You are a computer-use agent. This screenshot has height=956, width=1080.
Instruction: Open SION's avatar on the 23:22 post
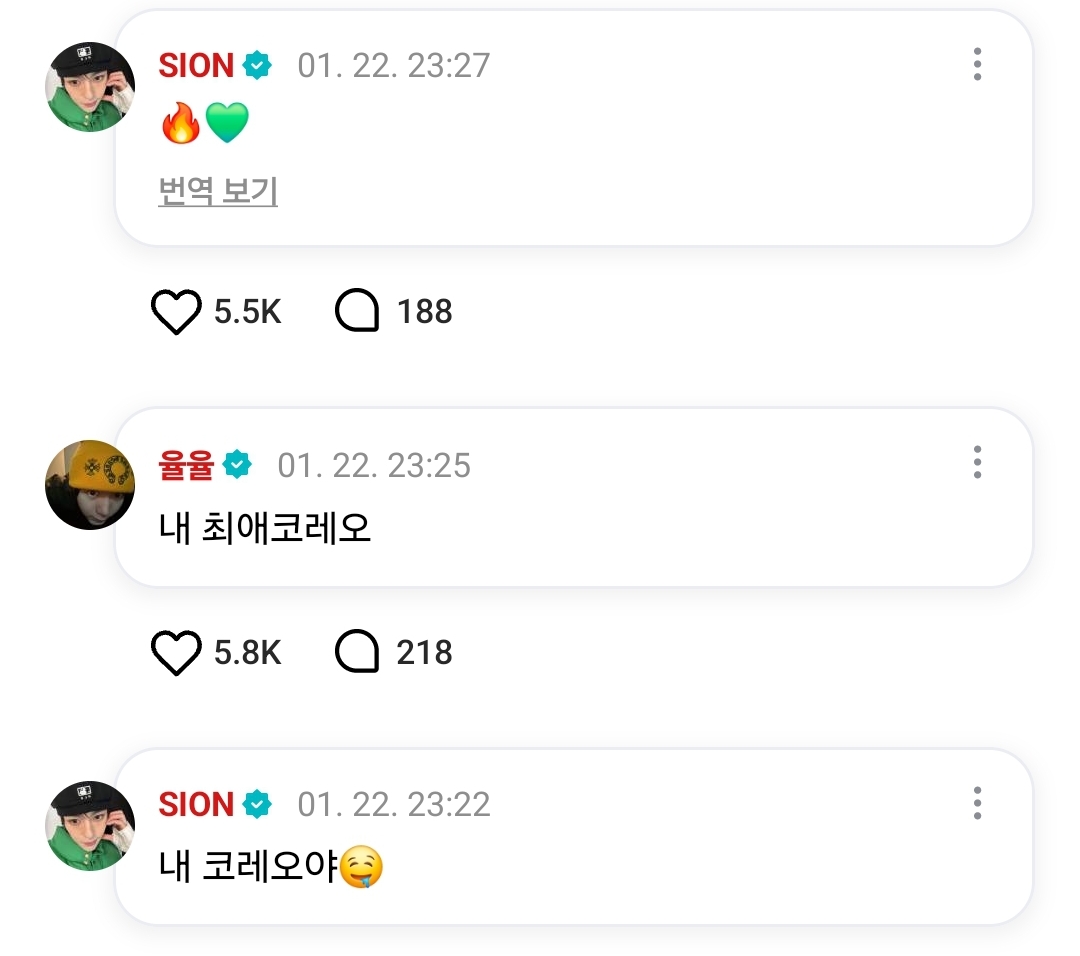[x=90, y=826]
